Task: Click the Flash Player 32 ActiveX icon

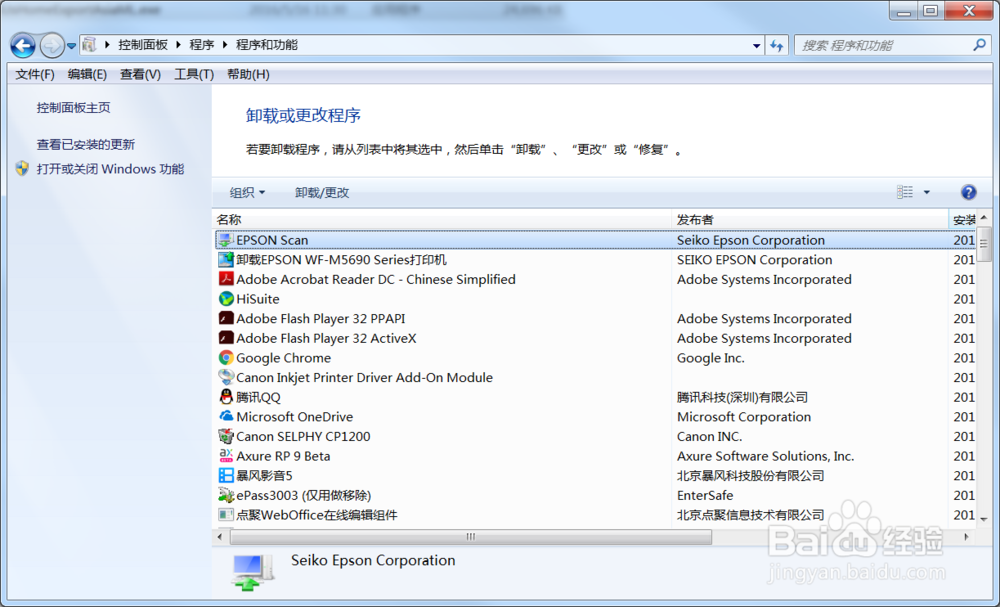Action: tap(225, 338)
